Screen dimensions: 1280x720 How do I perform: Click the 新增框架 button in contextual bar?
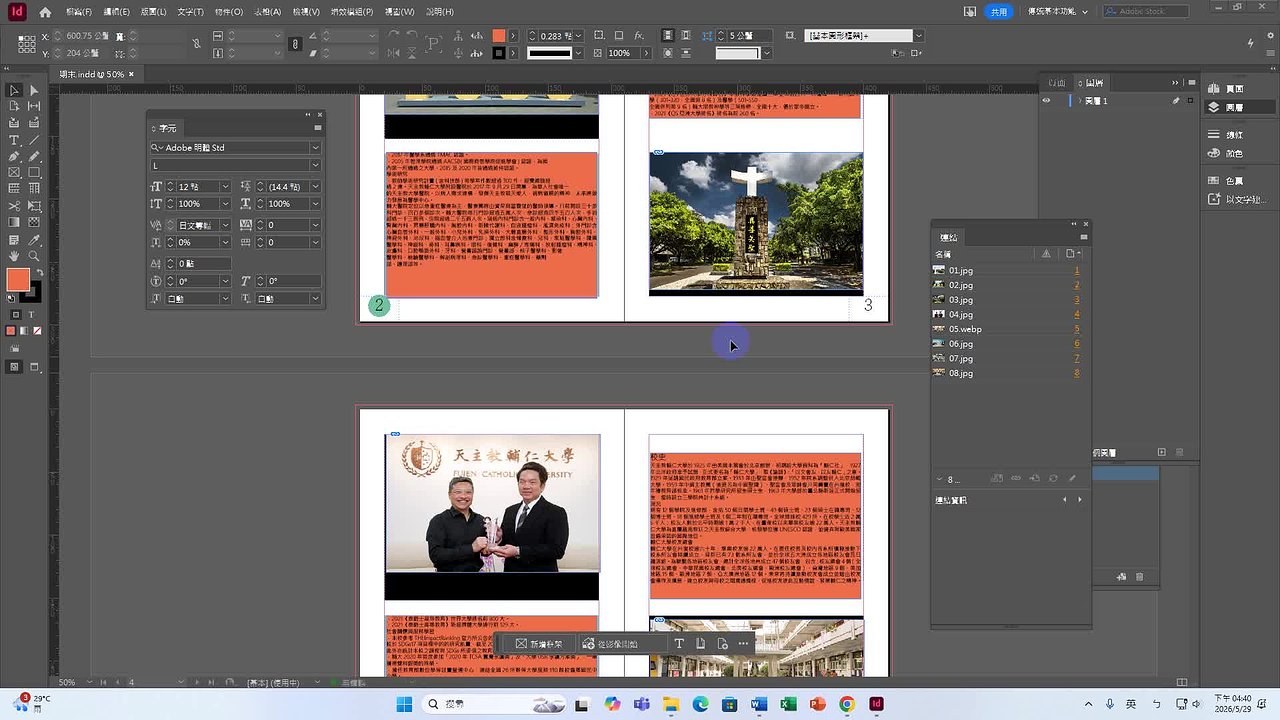pyautogui.click(x=540, y=644)
